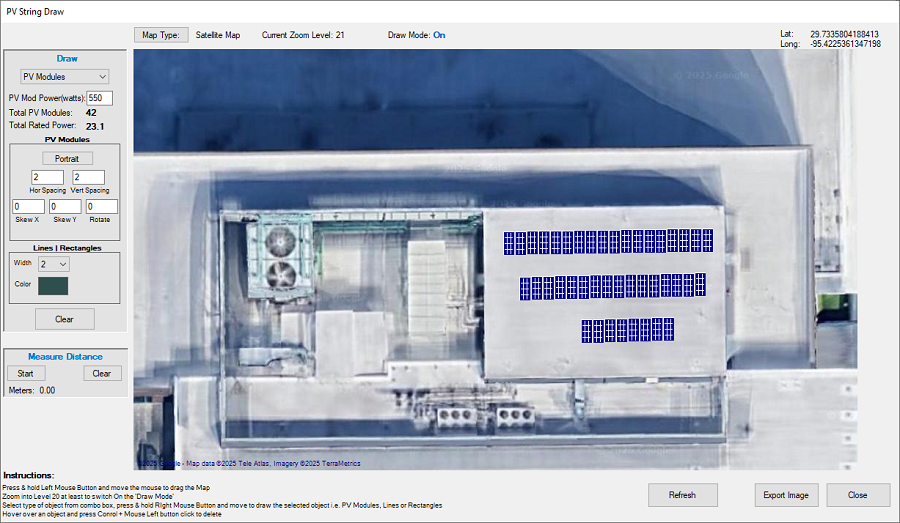Click the top row of PV modules

click(x=608, y=242)
